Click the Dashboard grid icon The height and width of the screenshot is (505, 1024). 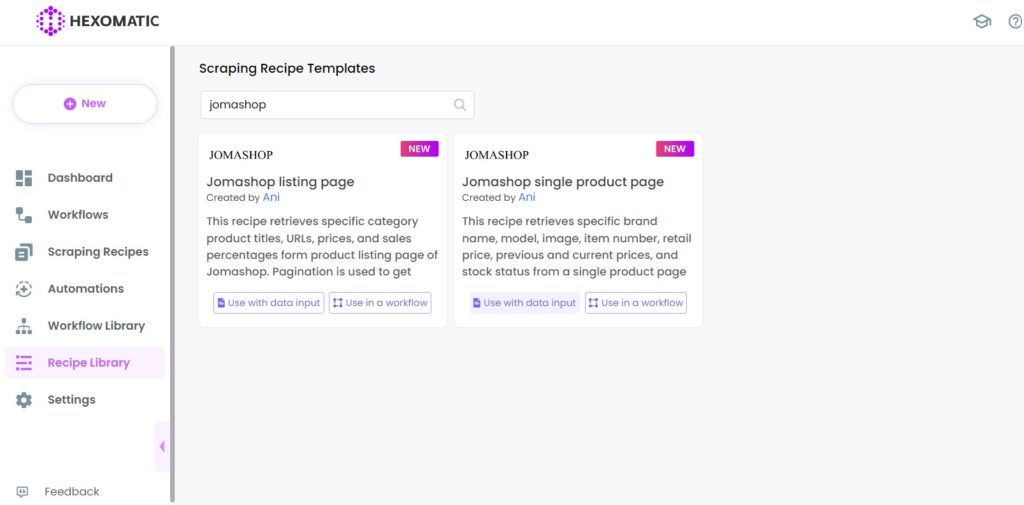pos(24,178)
